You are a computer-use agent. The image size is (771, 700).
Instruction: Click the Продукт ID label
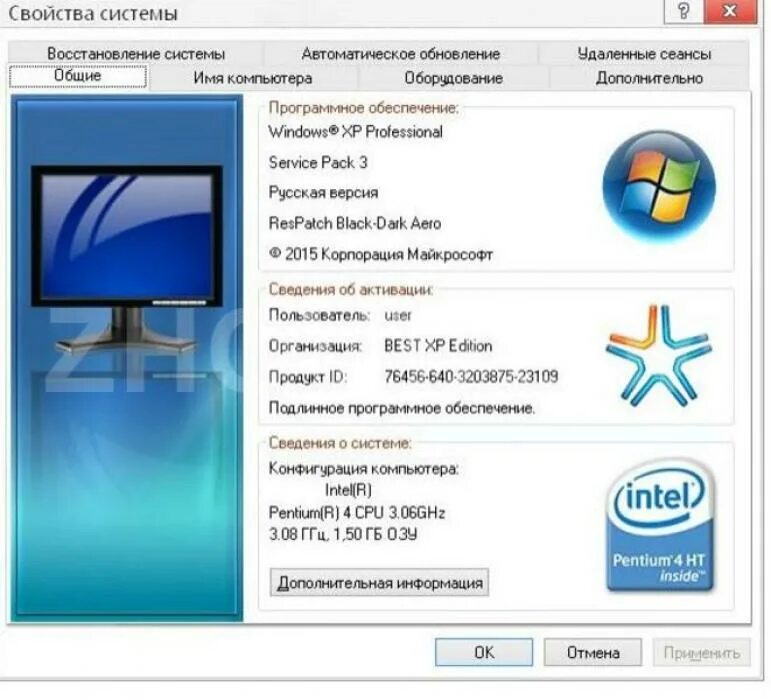click(308, 377)
